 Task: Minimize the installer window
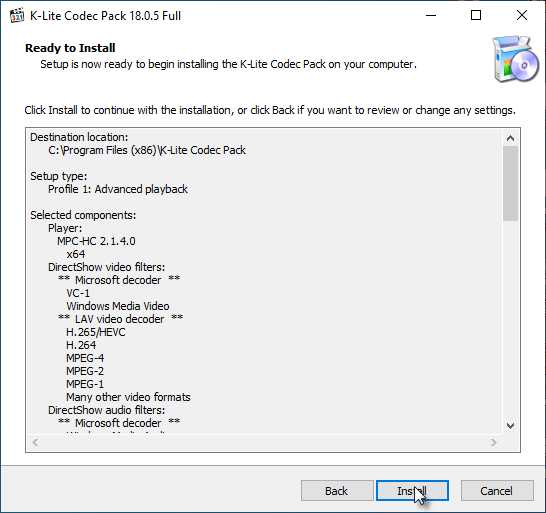coord(431,15)
